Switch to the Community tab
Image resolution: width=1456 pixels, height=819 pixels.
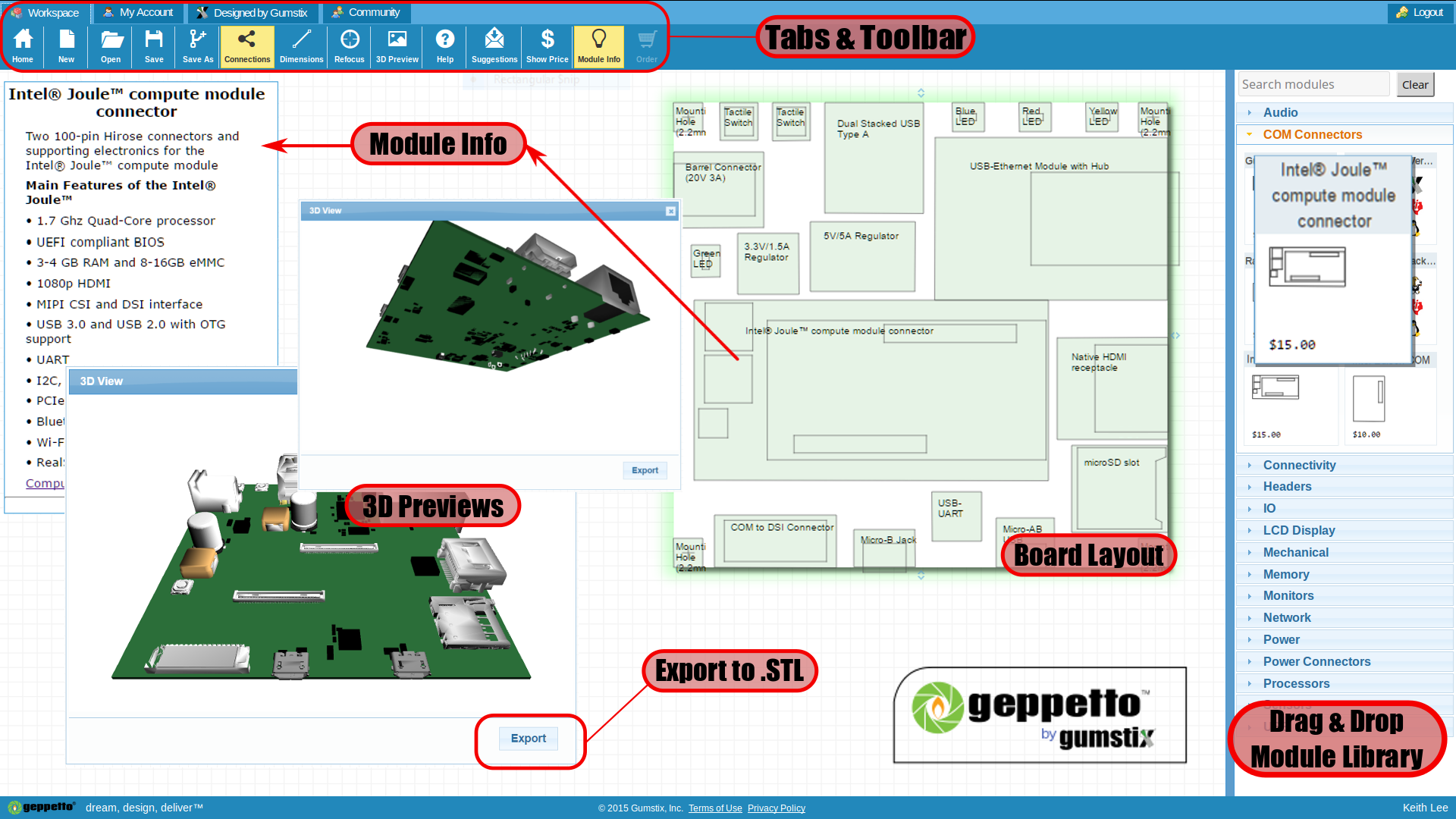[367, 13]
